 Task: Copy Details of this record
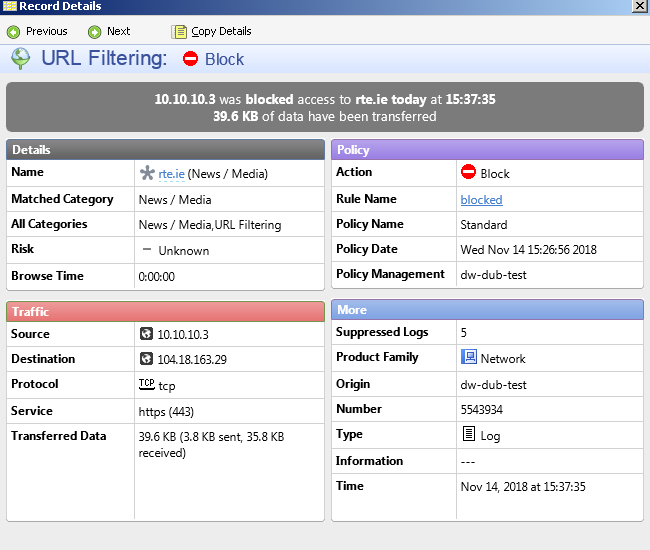[211, 31]
